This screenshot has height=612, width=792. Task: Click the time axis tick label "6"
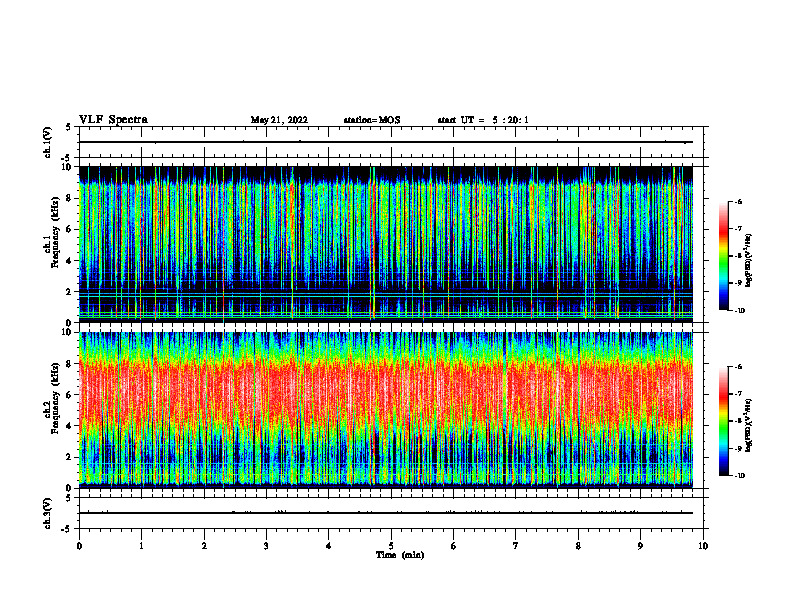point(454,546)
